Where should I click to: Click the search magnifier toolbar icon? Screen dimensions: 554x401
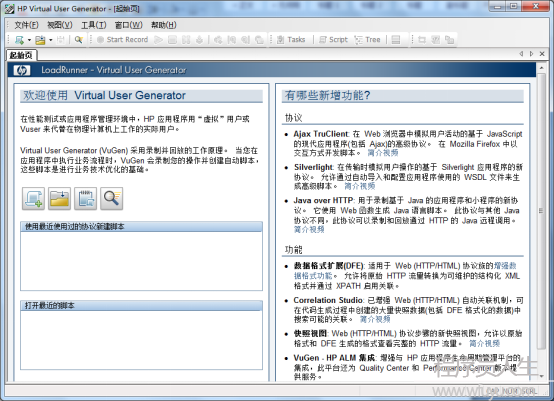(78, 40)
